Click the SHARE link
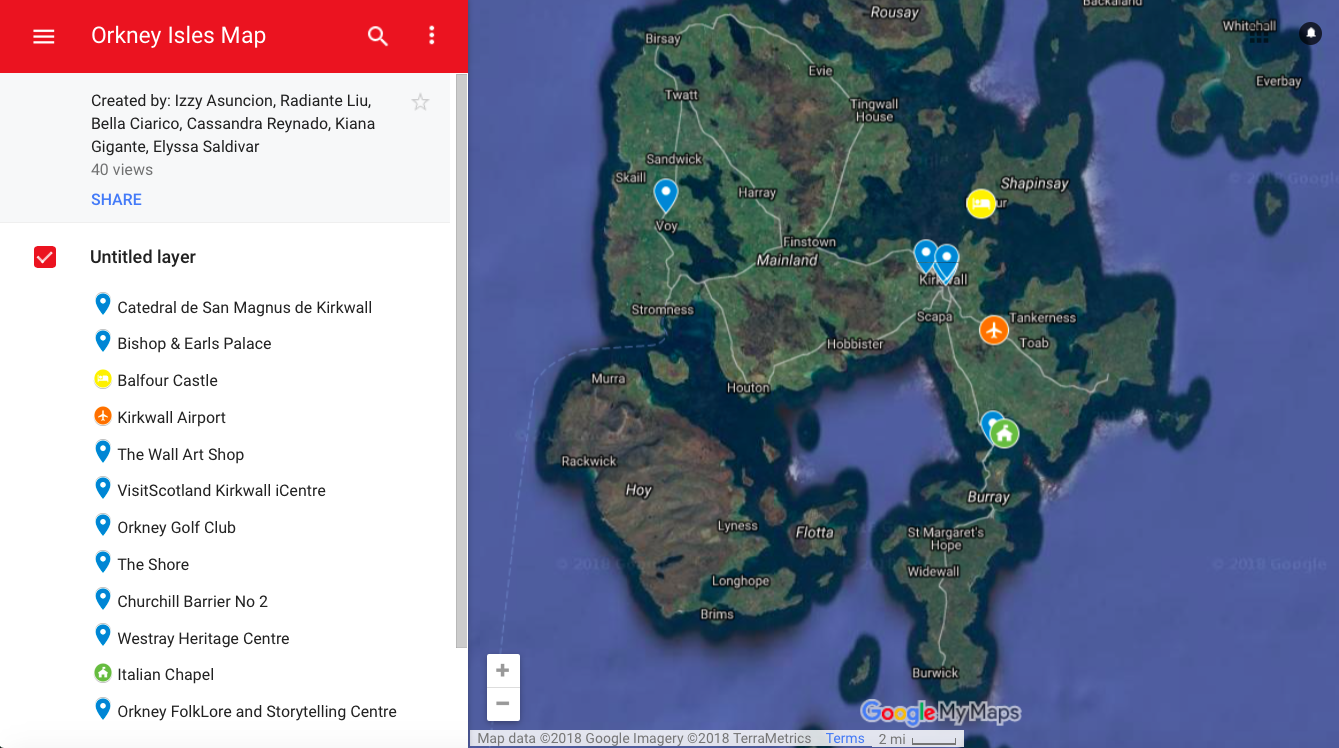This screenshot has width=1339, height=748. coord(116,199)
